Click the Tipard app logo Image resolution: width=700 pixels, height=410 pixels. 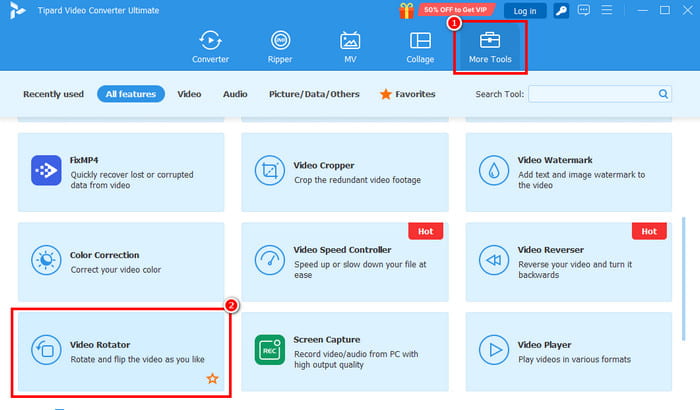click(x=17, y=10)
